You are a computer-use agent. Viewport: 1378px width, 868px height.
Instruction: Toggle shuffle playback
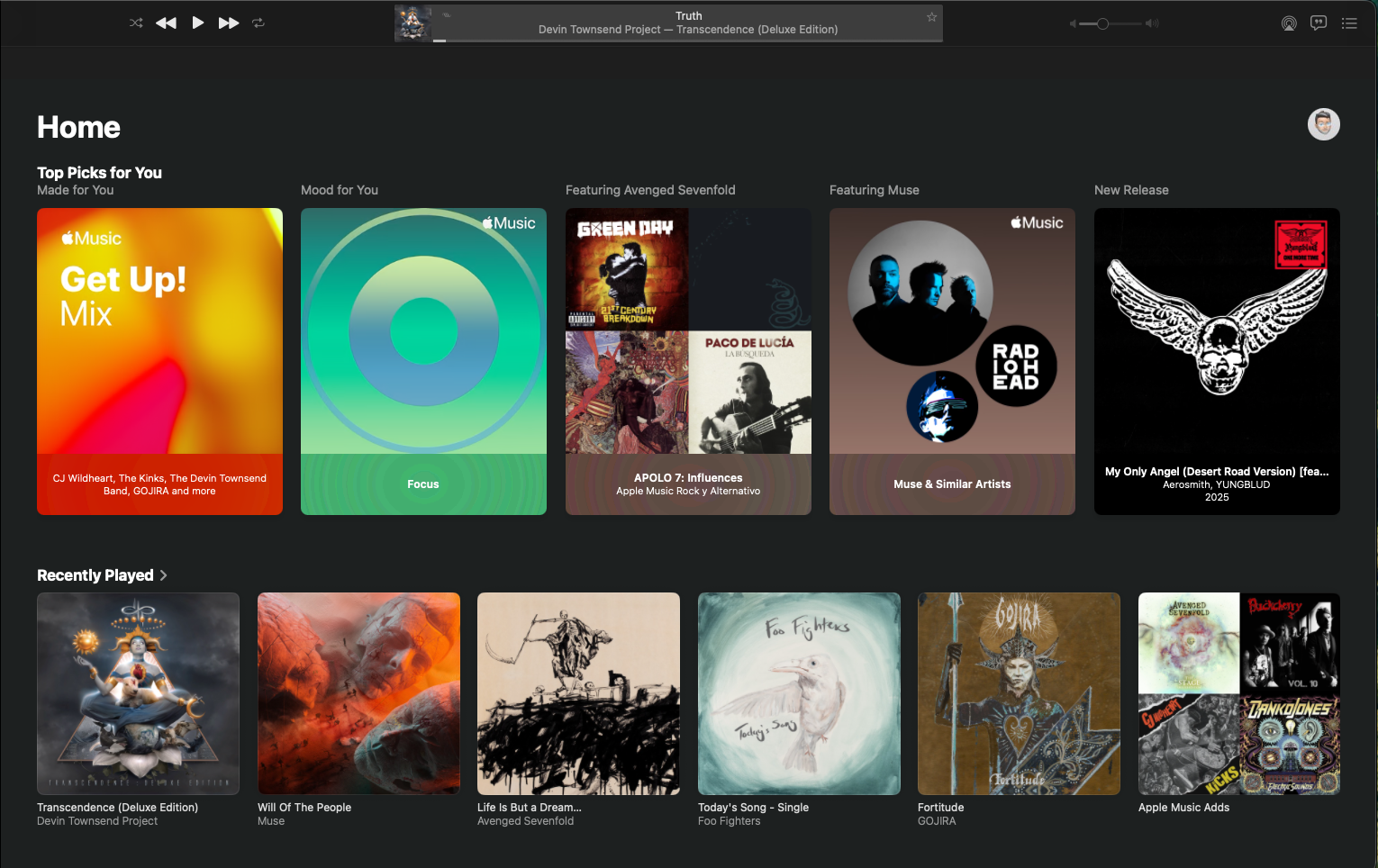click(136, 23)
